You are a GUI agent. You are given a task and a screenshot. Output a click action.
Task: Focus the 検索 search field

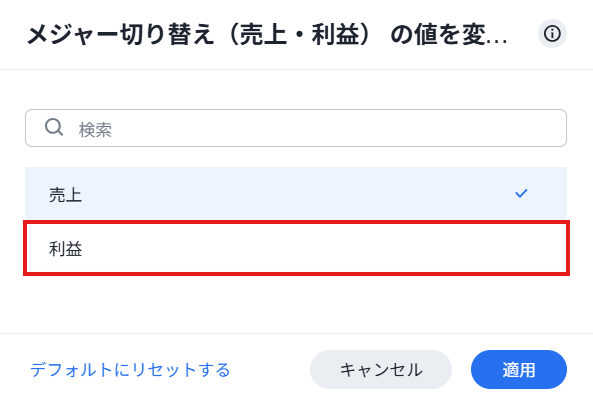point(296,128)
